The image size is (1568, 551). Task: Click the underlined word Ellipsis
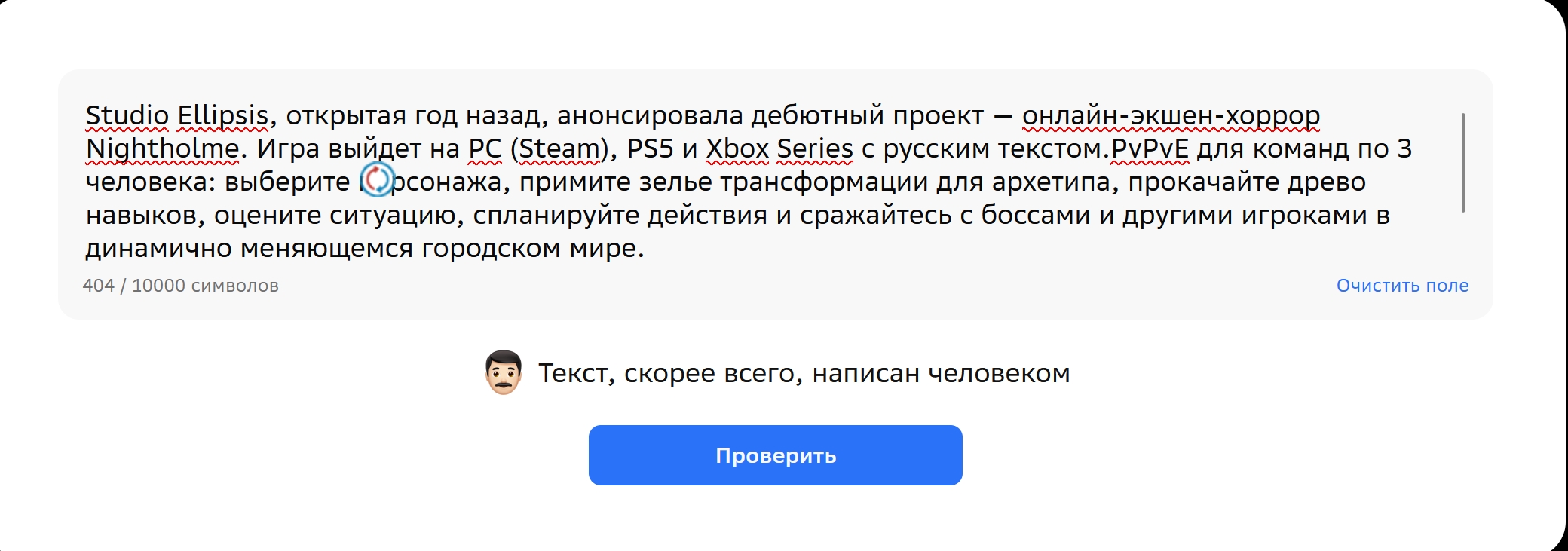point(222,115)
